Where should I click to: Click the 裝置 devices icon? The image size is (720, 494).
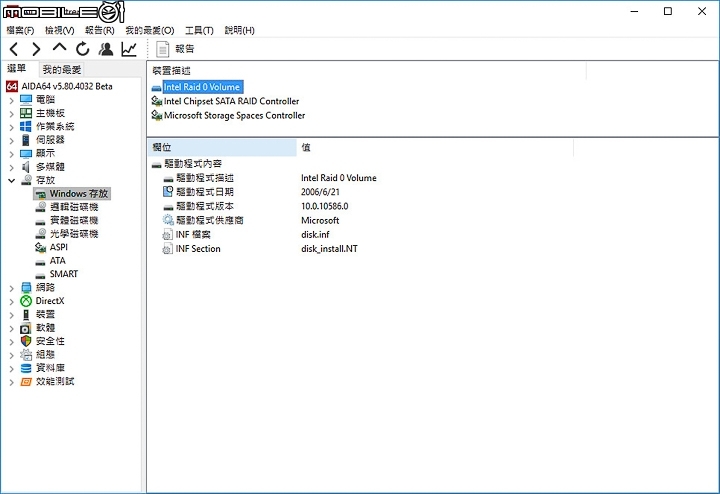pyautogui.click(x=26, y=314)
